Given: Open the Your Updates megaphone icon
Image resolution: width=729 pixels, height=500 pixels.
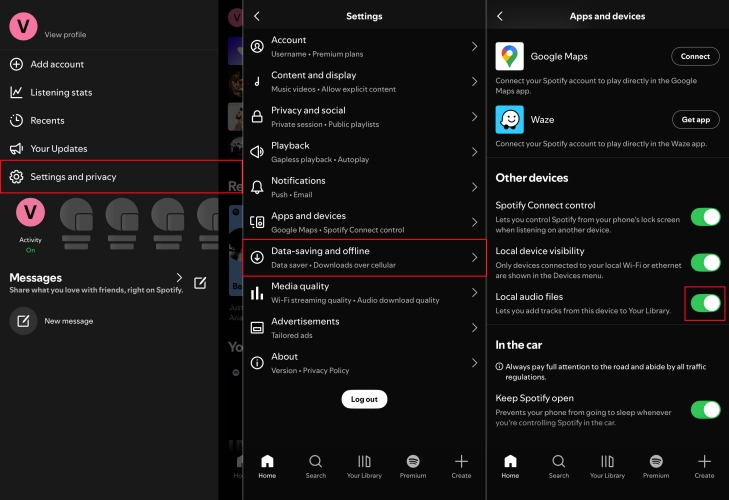Looking at the screenshot, I should point(16,148).
